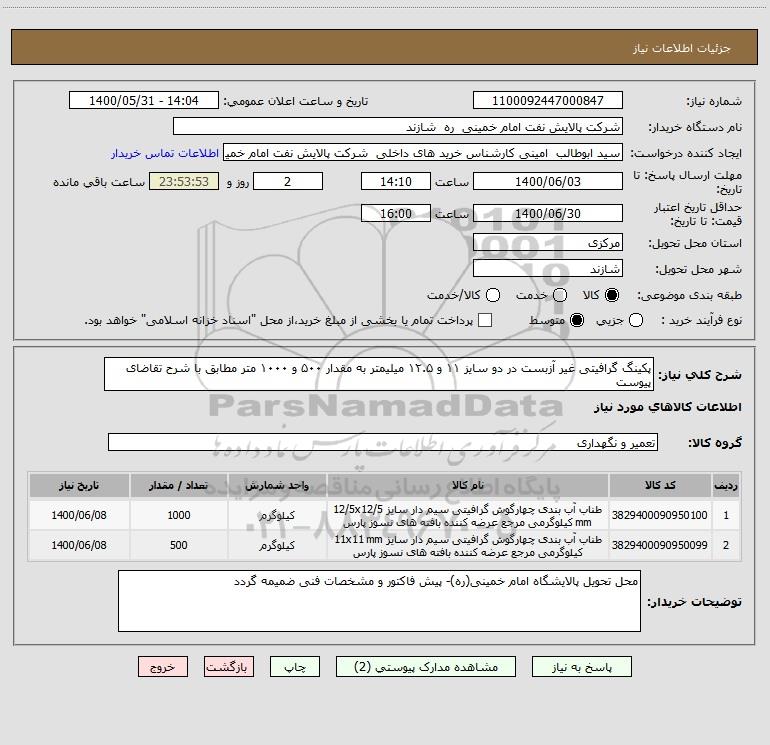Click need date 1400/06/08 in row 2
Image resolution: width=770 pixels, height=745 pixels.
(79, 546)
